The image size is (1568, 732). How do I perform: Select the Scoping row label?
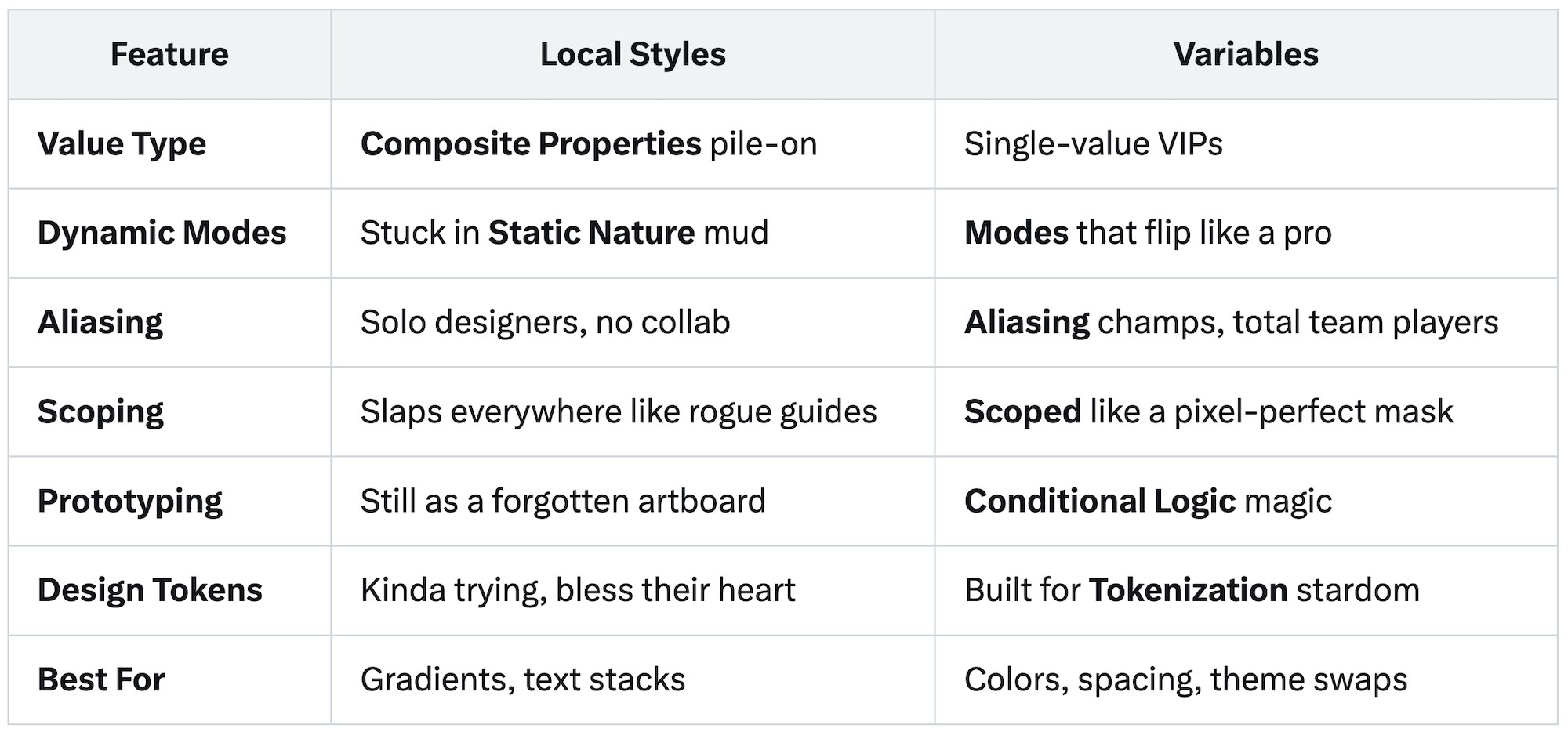(100, 412)
